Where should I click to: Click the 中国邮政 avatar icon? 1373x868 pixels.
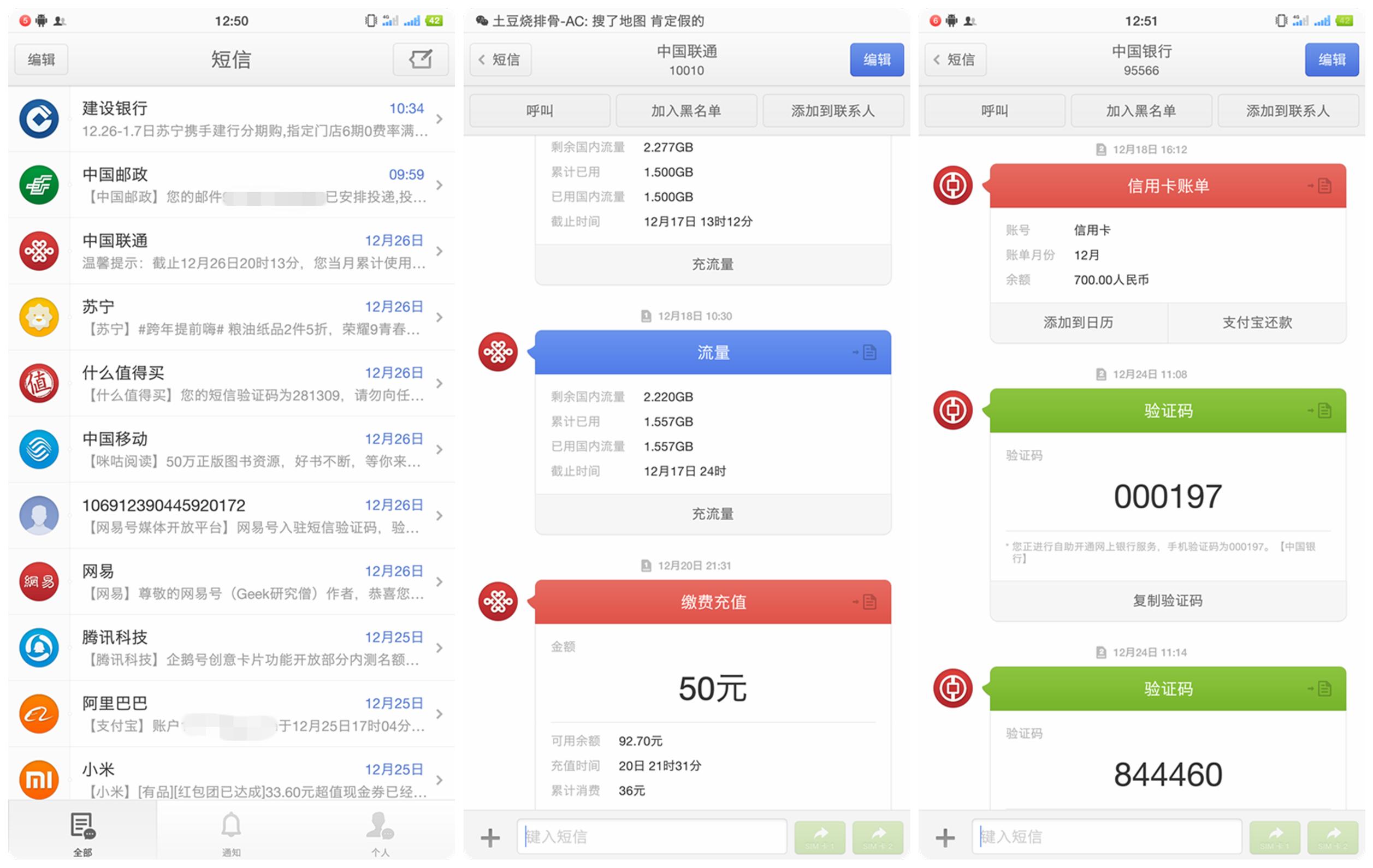click(38, 185)
